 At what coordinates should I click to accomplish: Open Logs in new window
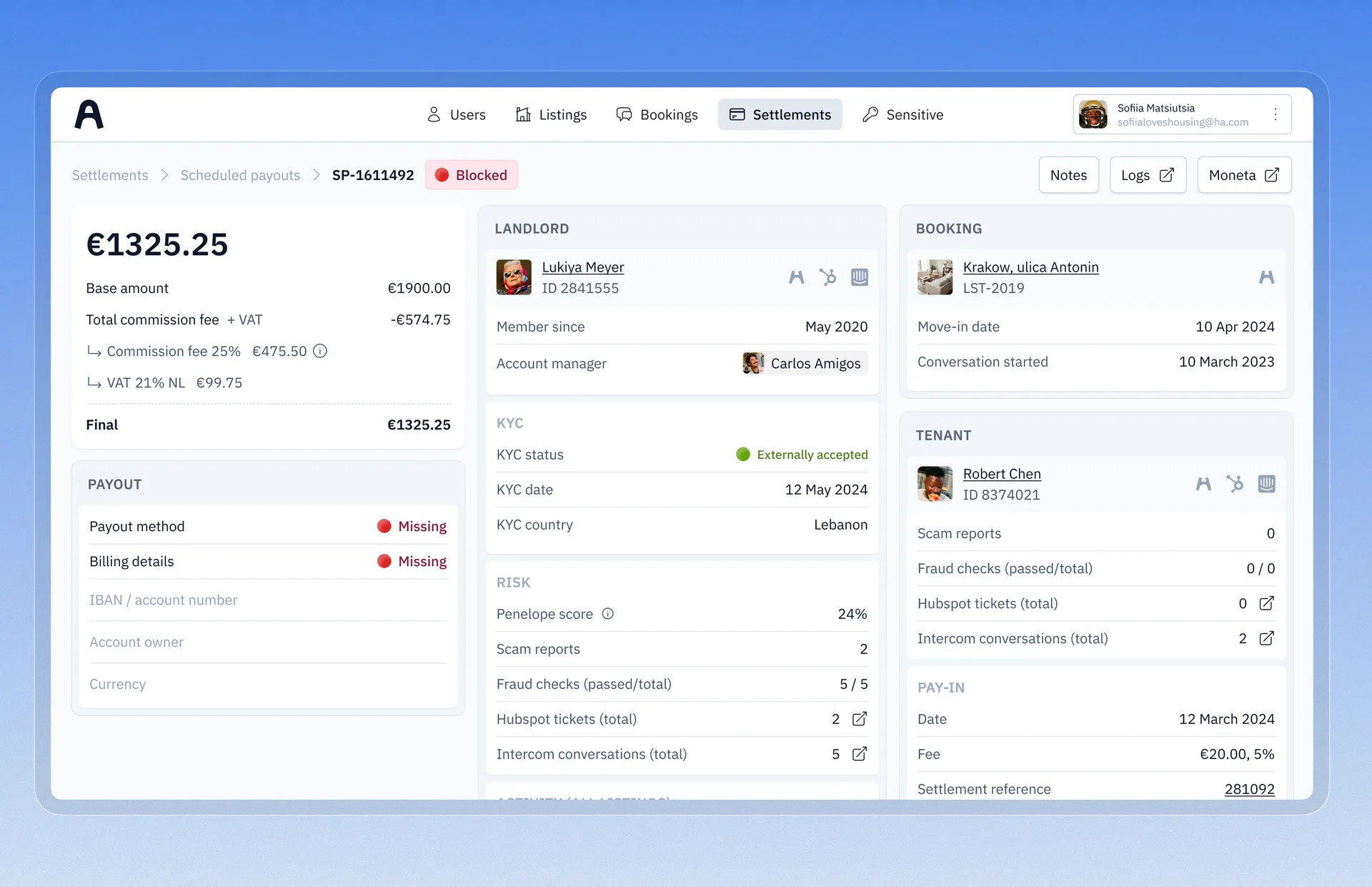click(1148, 175)
